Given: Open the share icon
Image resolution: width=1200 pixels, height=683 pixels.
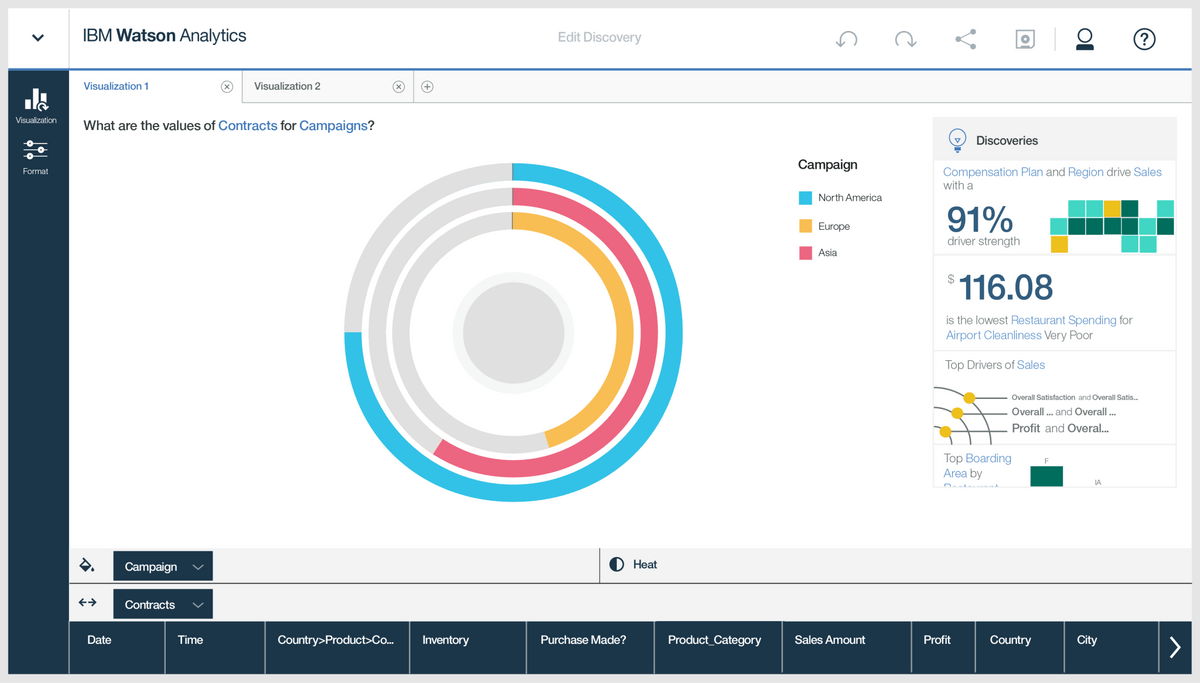Looking at the screenshot, I should (x=965, y=39).
